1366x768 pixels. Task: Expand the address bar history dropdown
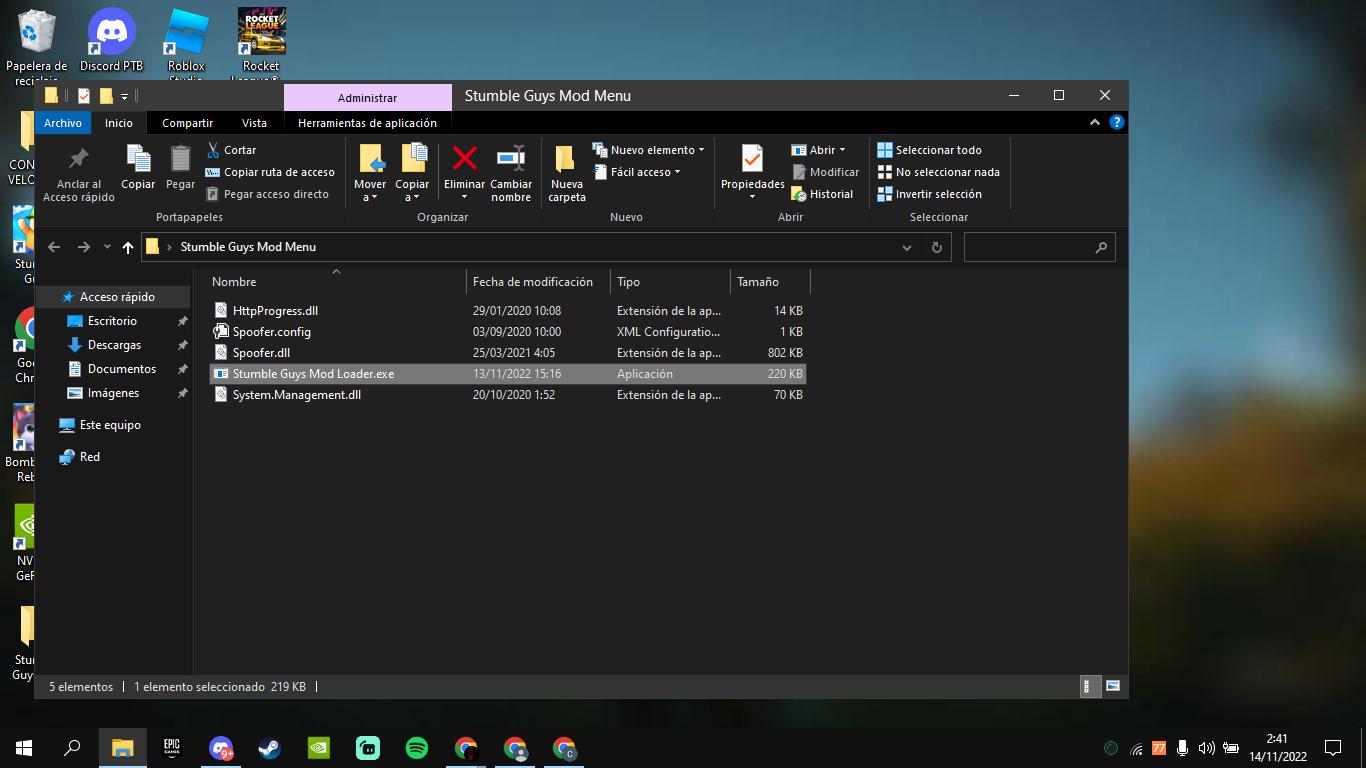coord(907,248)
